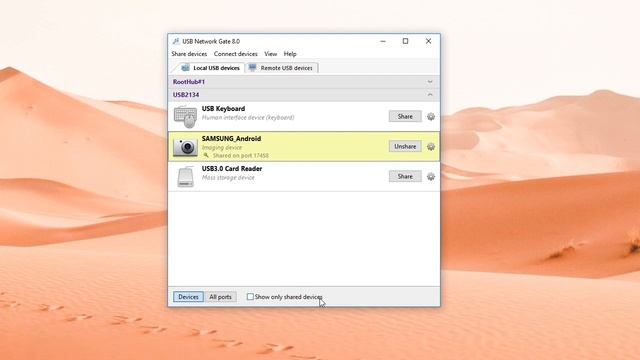Enable Show only shared devices checkbox

click(250, 297)
